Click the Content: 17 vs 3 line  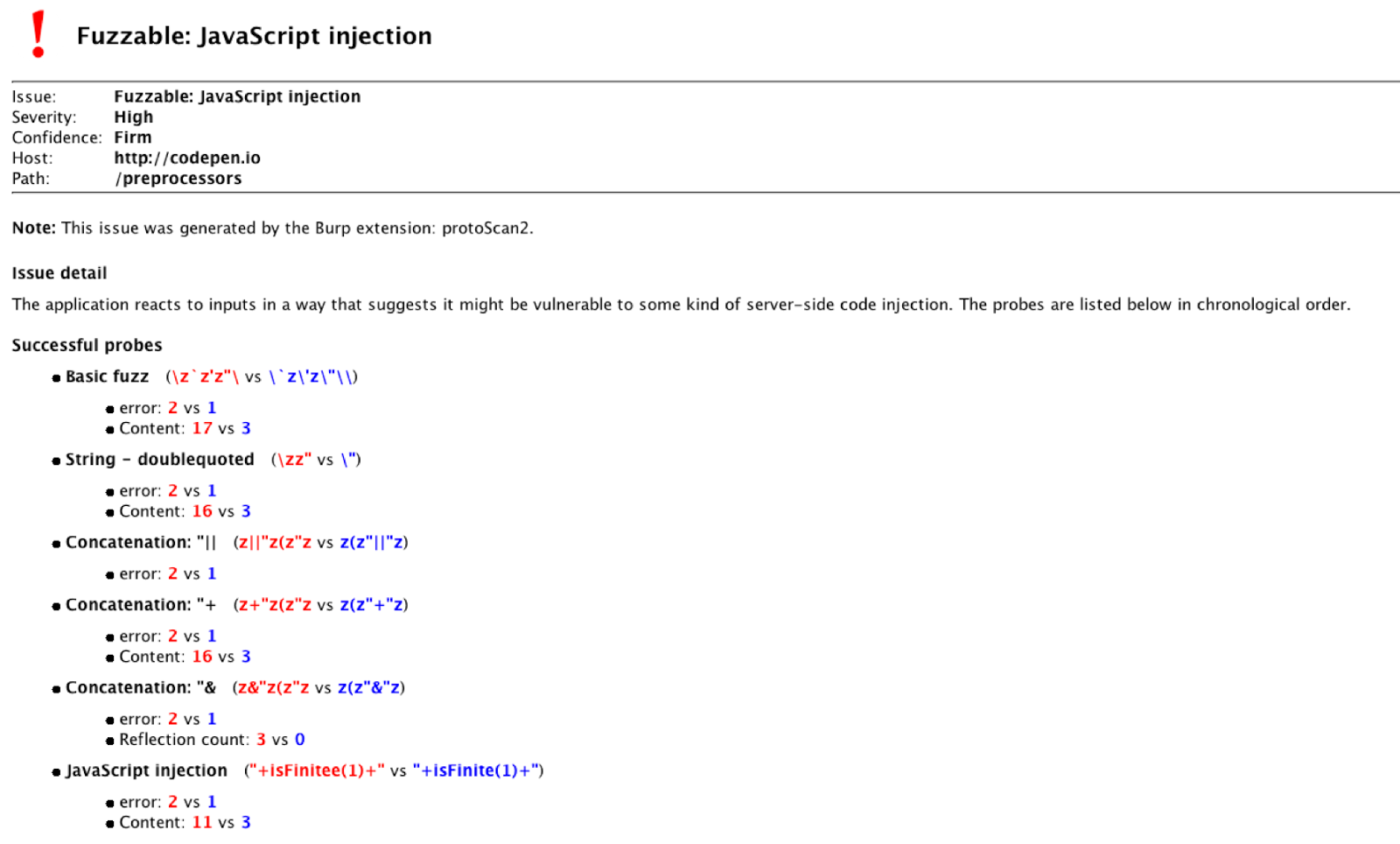click(x=185, y=429)
